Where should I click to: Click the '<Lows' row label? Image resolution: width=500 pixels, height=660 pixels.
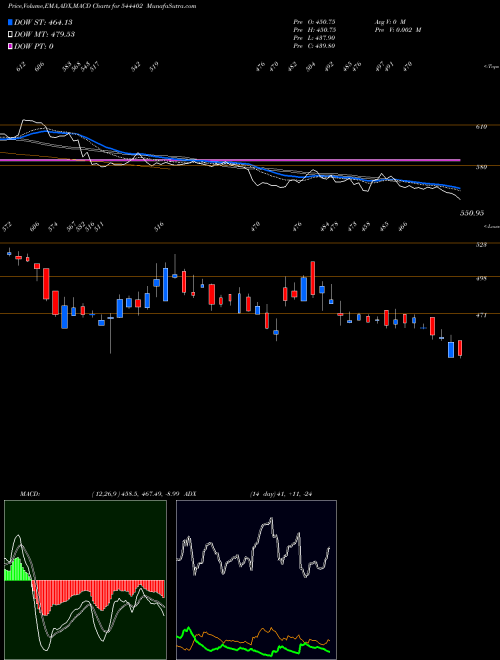pos(491,226)
